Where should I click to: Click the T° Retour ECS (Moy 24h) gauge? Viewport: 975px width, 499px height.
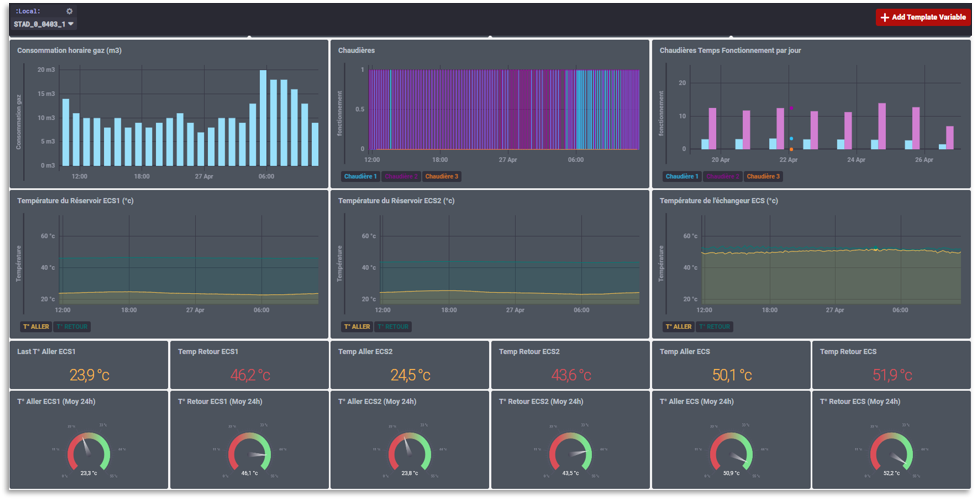892,451
